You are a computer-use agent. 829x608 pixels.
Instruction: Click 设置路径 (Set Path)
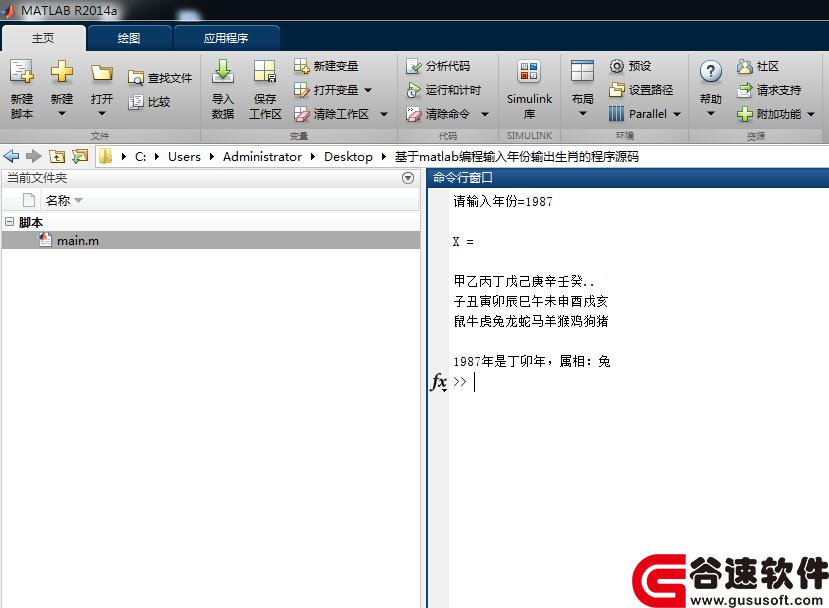(641, 90)
